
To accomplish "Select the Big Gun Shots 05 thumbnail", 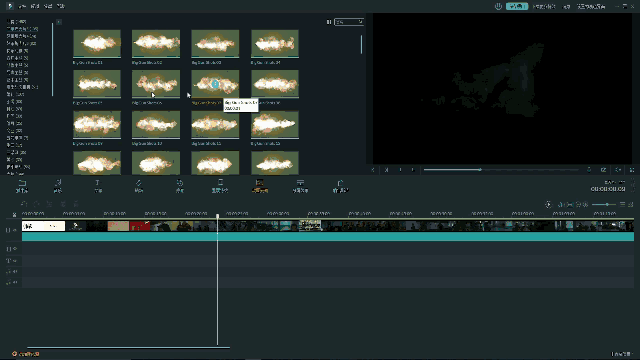I will [x=97, y=84].
